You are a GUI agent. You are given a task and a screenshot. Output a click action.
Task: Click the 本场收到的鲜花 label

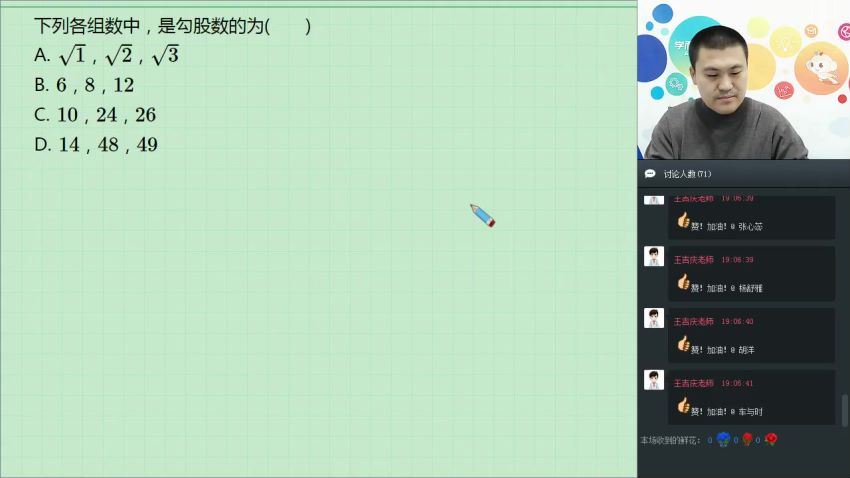671,441
